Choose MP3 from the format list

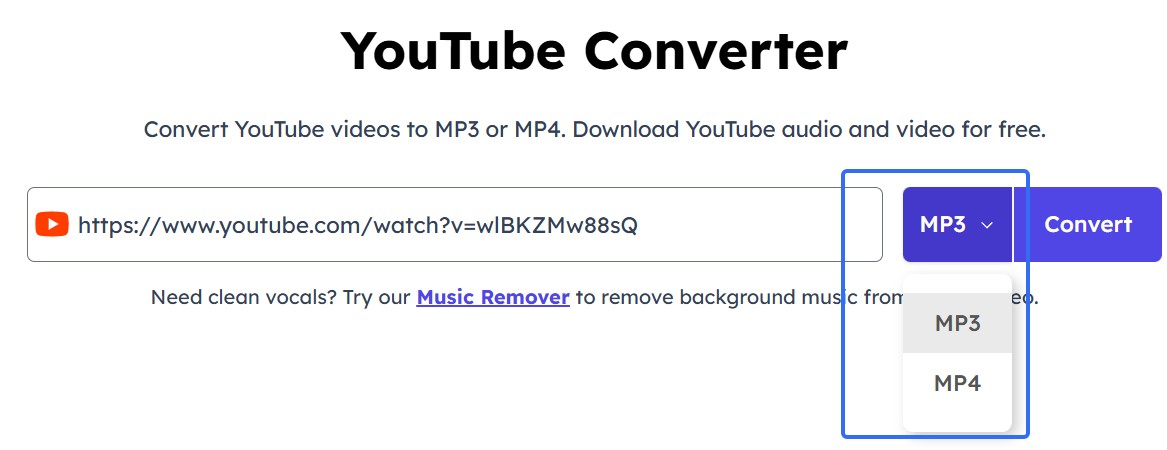(x=957, y=323)
